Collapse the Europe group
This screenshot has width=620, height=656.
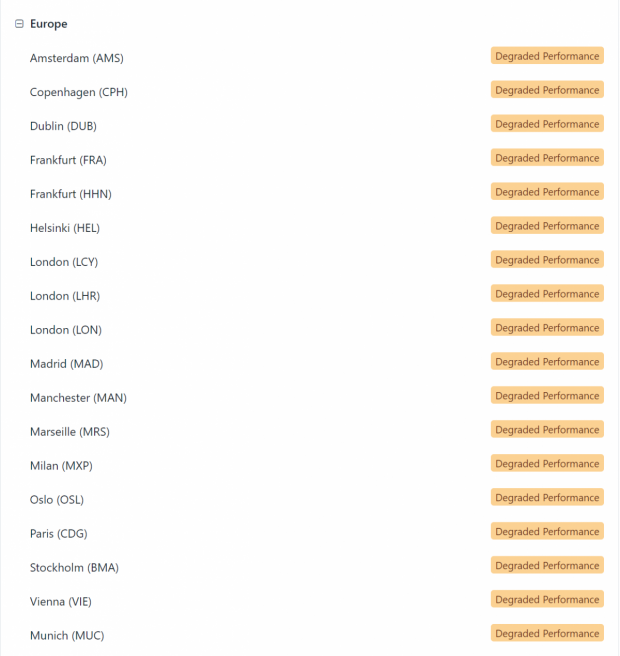click(x=19, y=24)
